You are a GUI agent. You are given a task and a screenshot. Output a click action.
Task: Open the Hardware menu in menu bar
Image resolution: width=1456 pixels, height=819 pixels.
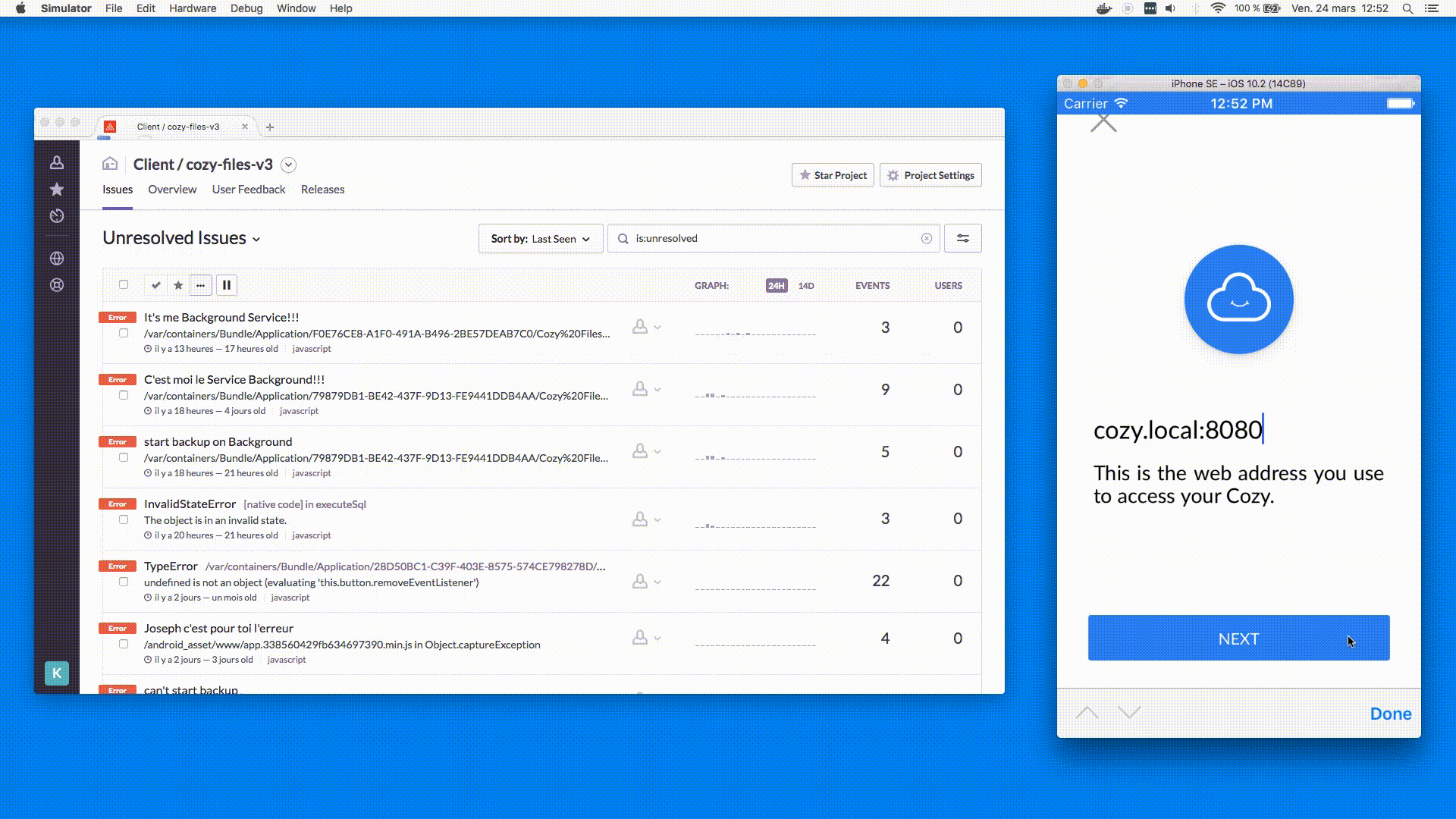coord(192,8)
